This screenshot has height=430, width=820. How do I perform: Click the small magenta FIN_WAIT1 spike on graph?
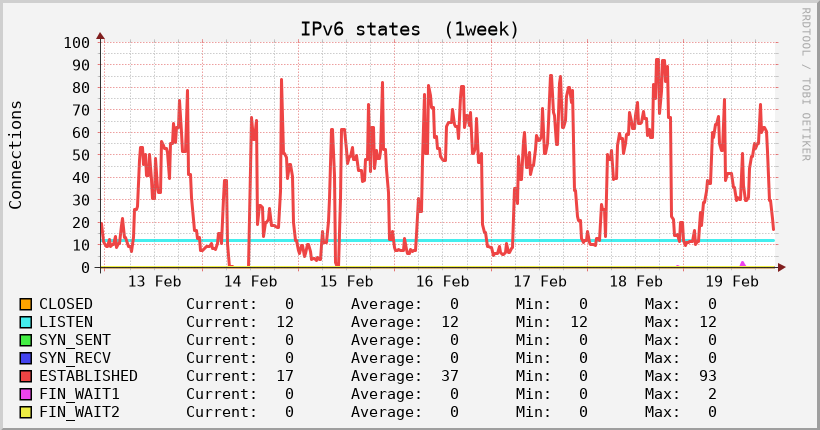(742, 264)
